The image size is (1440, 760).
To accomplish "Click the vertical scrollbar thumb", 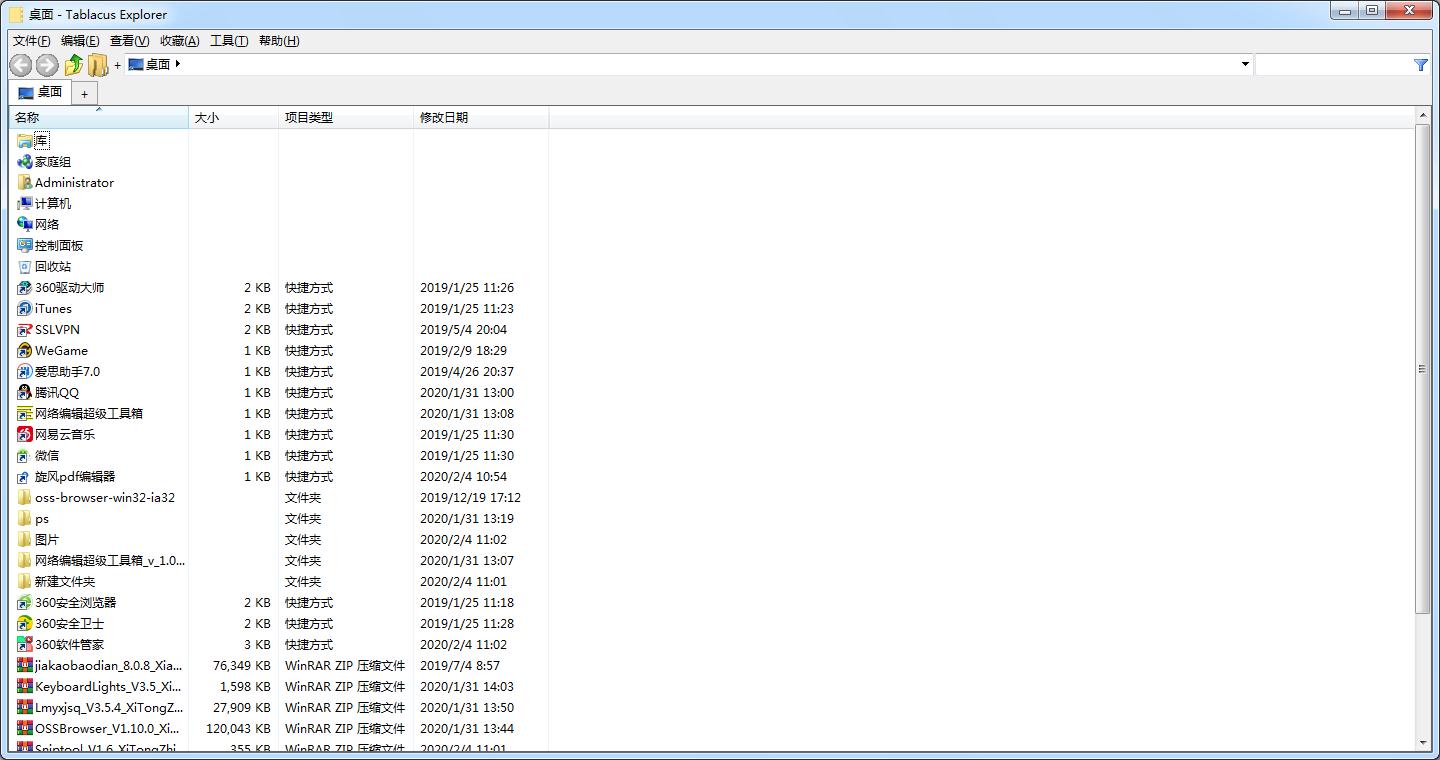I will [1423, 369].
